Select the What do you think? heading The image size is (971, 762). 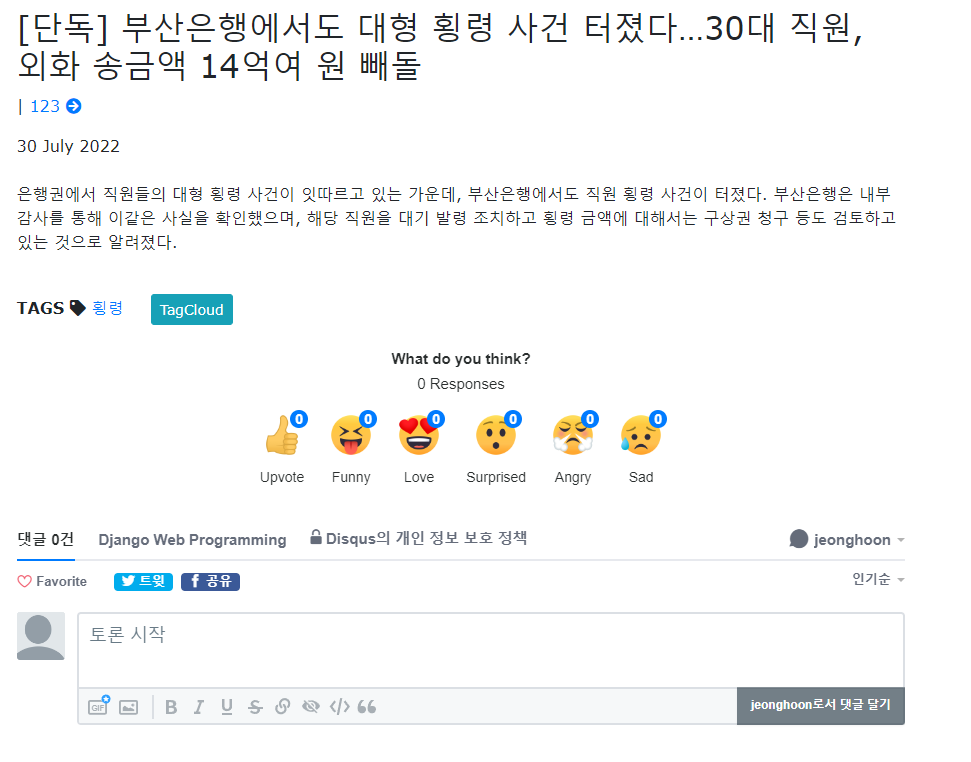461,359
